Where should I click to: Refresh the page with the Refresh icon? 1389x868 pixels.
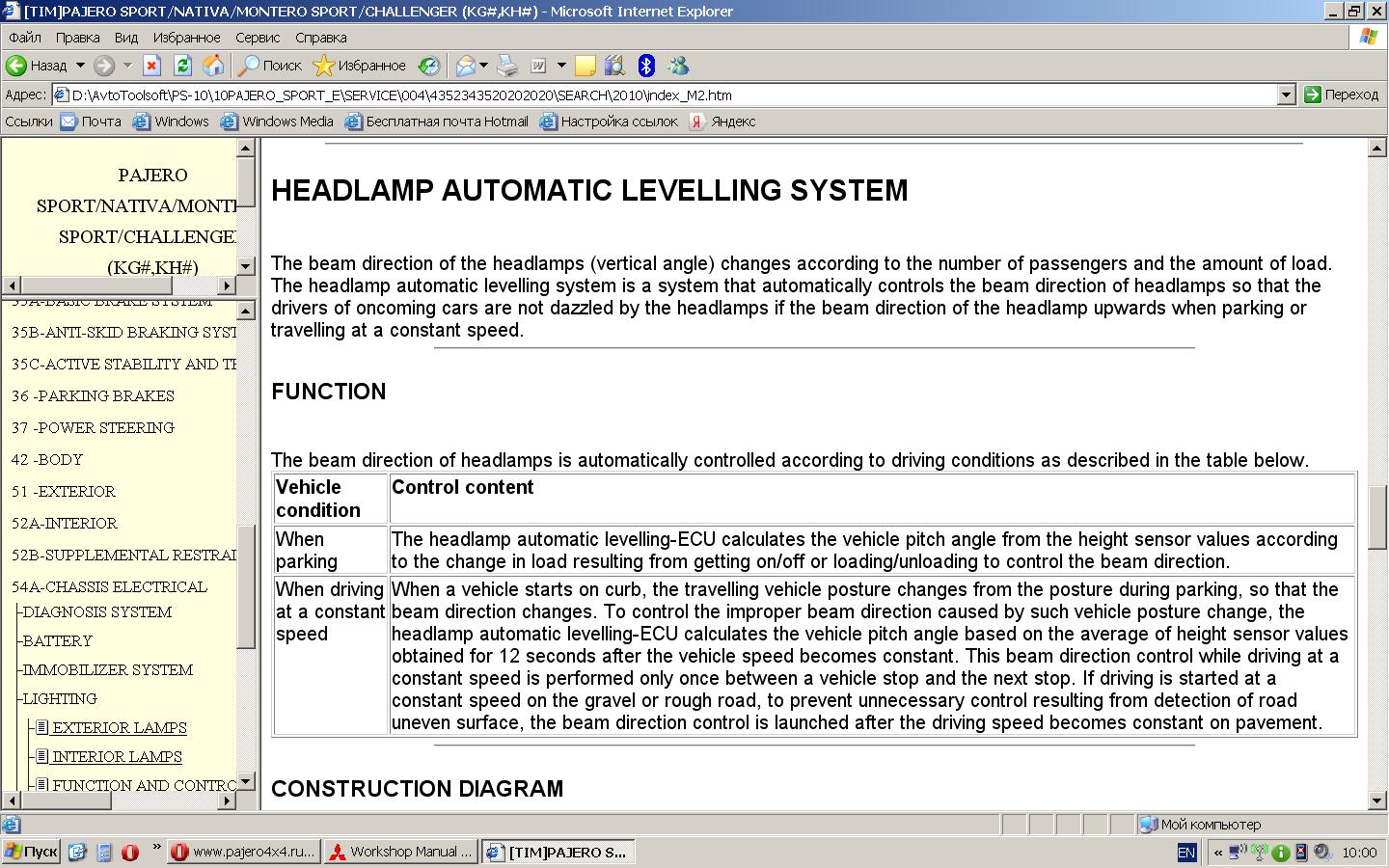182,66
